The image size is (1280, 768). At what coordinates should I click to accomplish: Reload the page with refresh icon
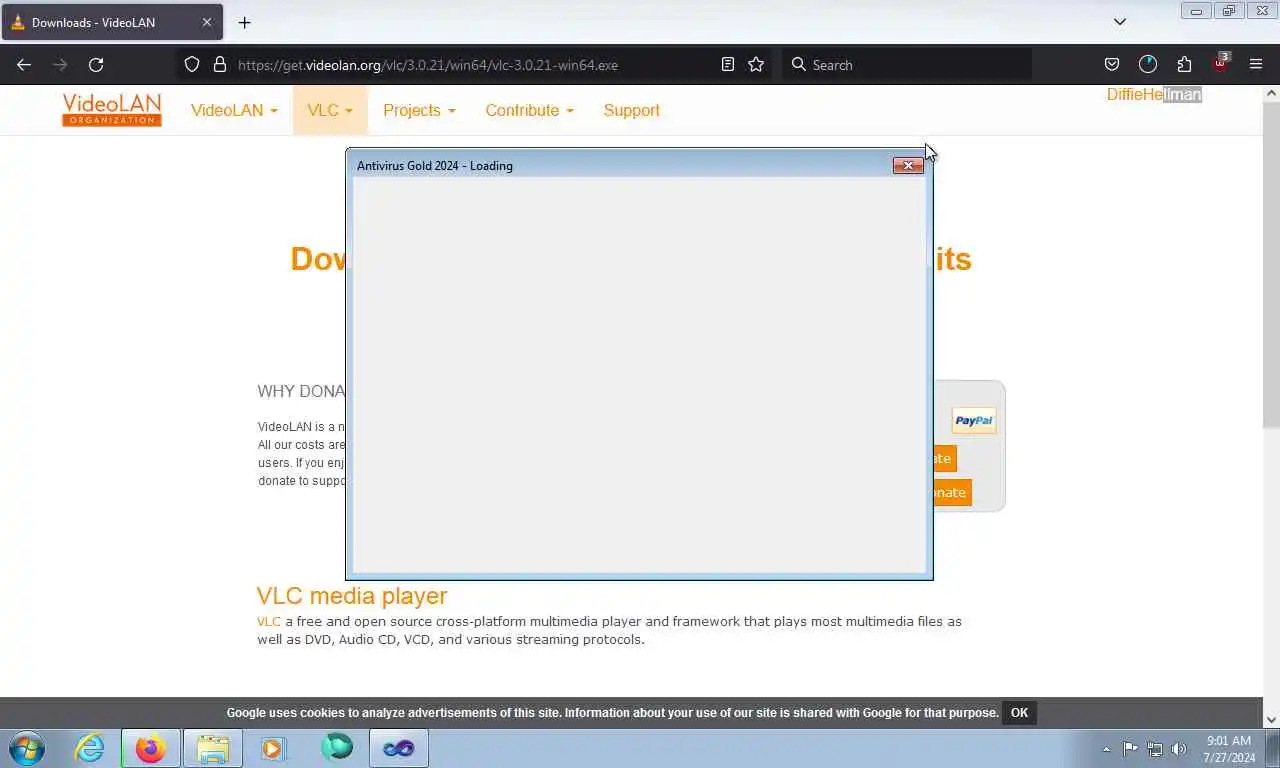click(96, 64)
